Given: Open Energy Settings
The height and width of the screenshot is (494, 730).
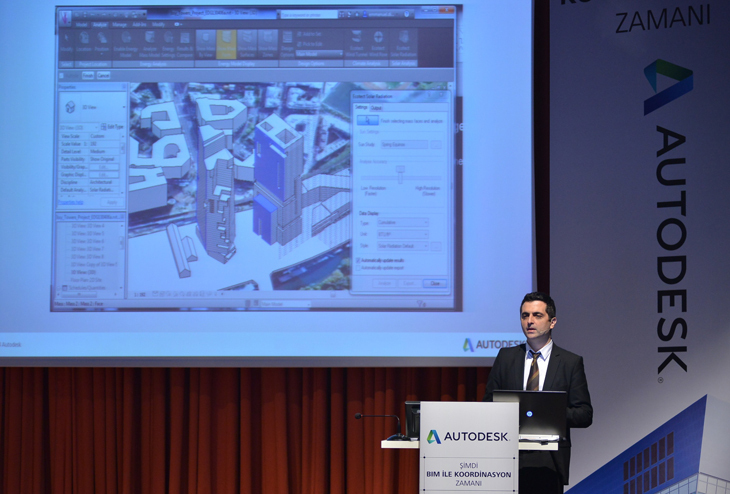Looking at the screenshot, I should [168, 43].
